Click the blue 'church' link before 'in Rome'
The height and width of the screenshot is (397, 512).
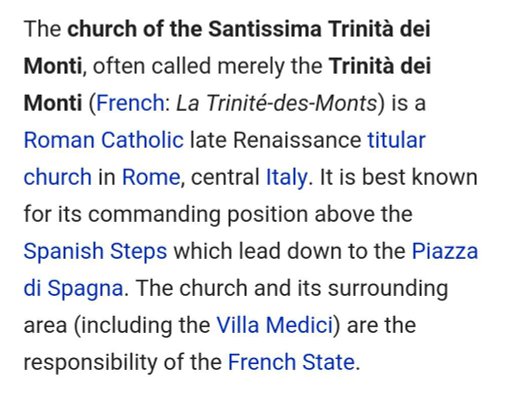[58, 177]
